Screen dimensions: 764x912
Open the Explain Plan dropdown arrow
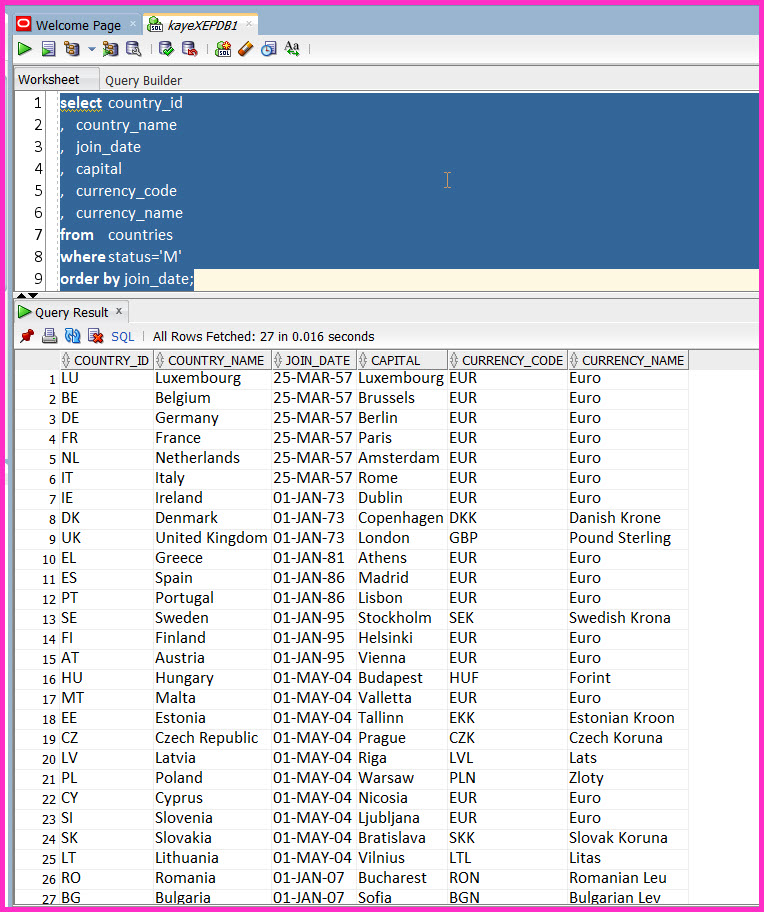(92, 49)
